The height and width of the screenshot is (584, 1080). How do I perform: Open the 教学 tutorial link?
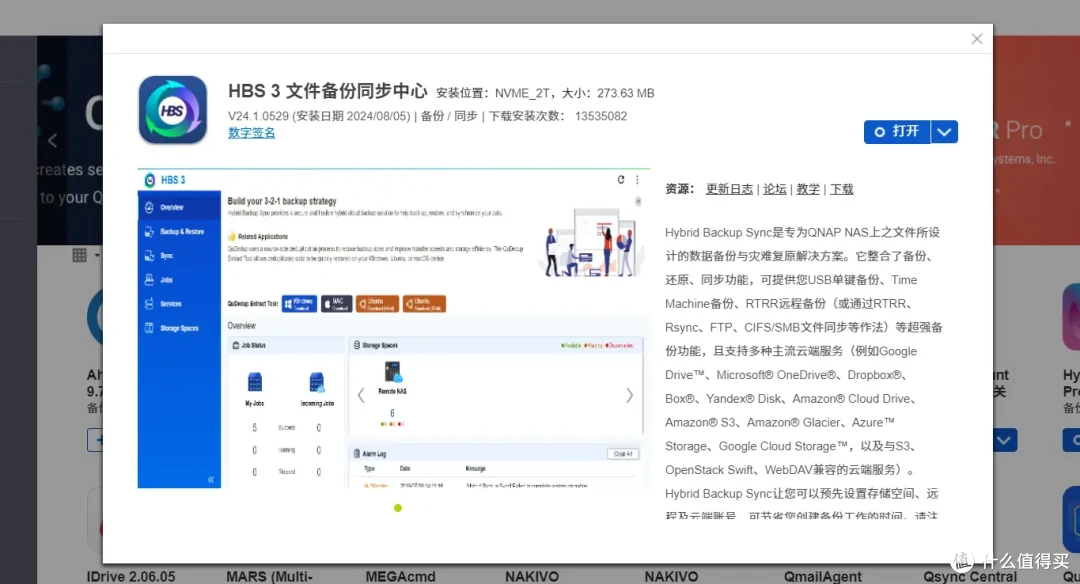point(808,189)
